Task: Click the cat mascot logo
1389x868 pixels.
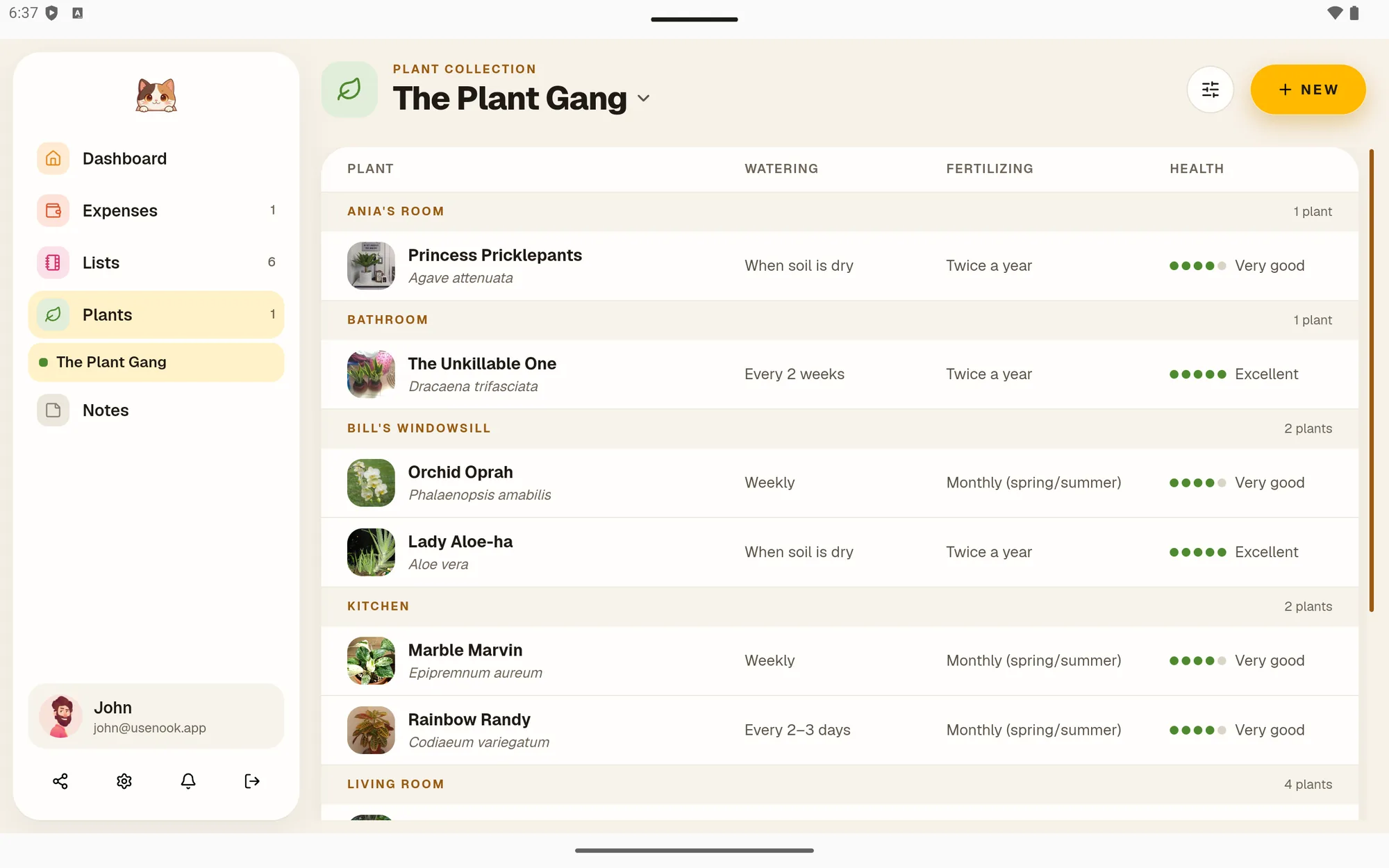Action: [x=156, y=94]
